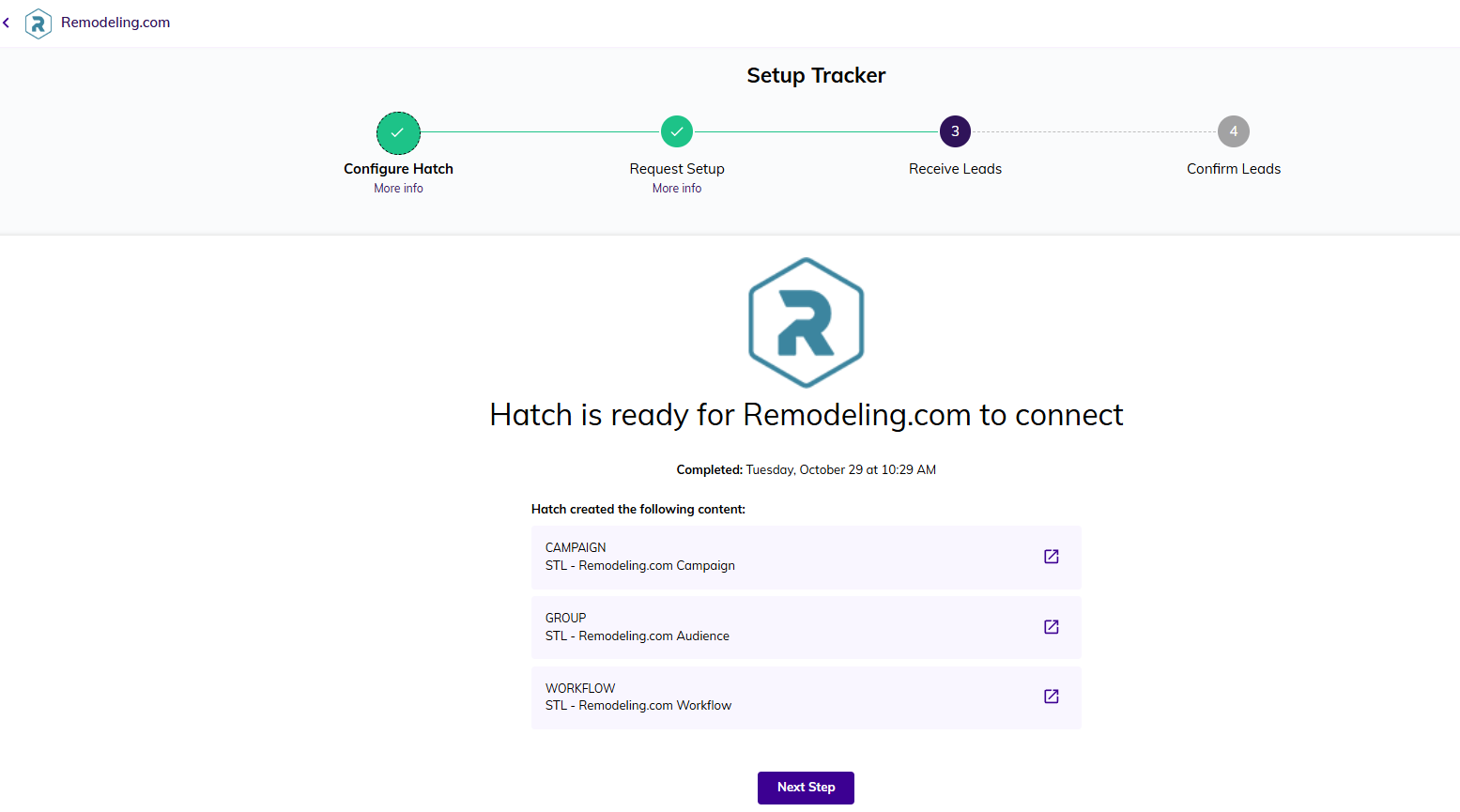
Task: Select step 4 Confirm Leads circle
Action: point(1233,132)
